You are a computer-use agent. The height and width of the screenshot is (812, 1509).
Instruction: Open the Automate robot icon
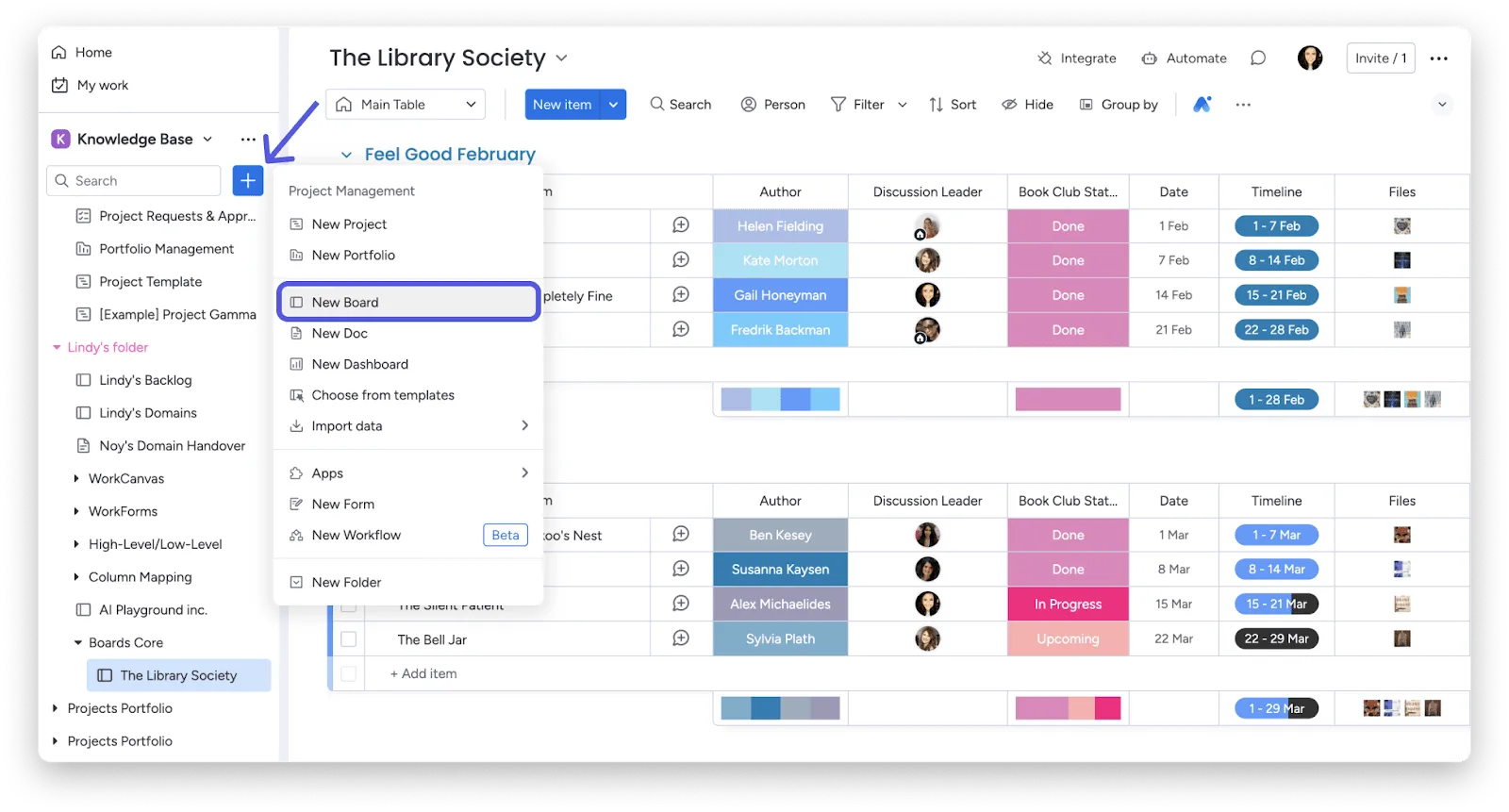click(1149, 58)
